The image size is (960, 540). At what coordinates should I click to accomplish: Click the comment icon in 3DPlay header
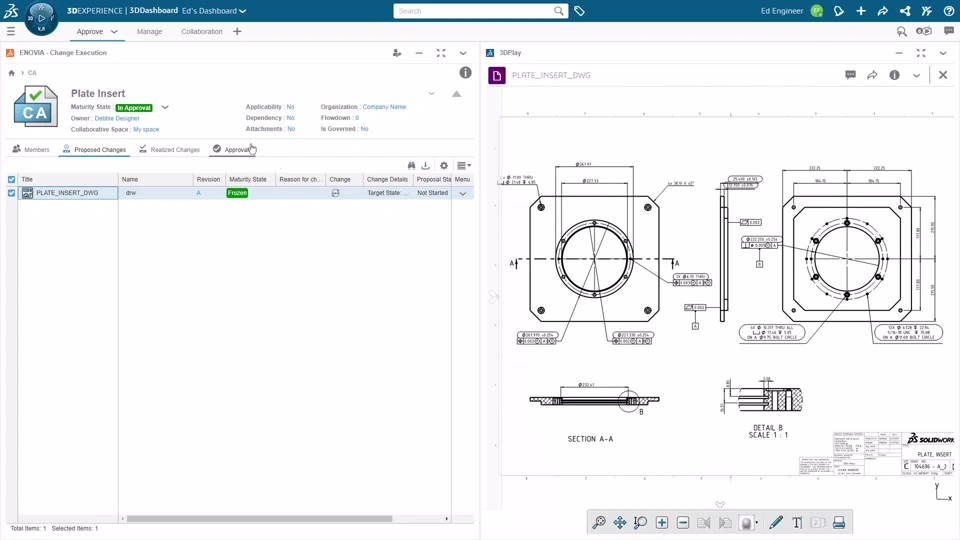point(850,75)
